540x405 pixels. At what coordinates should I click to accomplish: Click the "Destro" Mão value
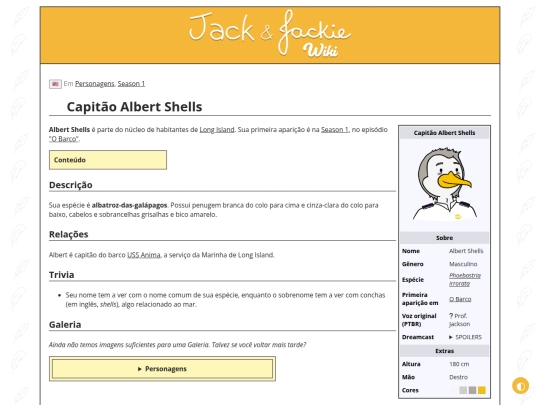[x=458, y=377]
